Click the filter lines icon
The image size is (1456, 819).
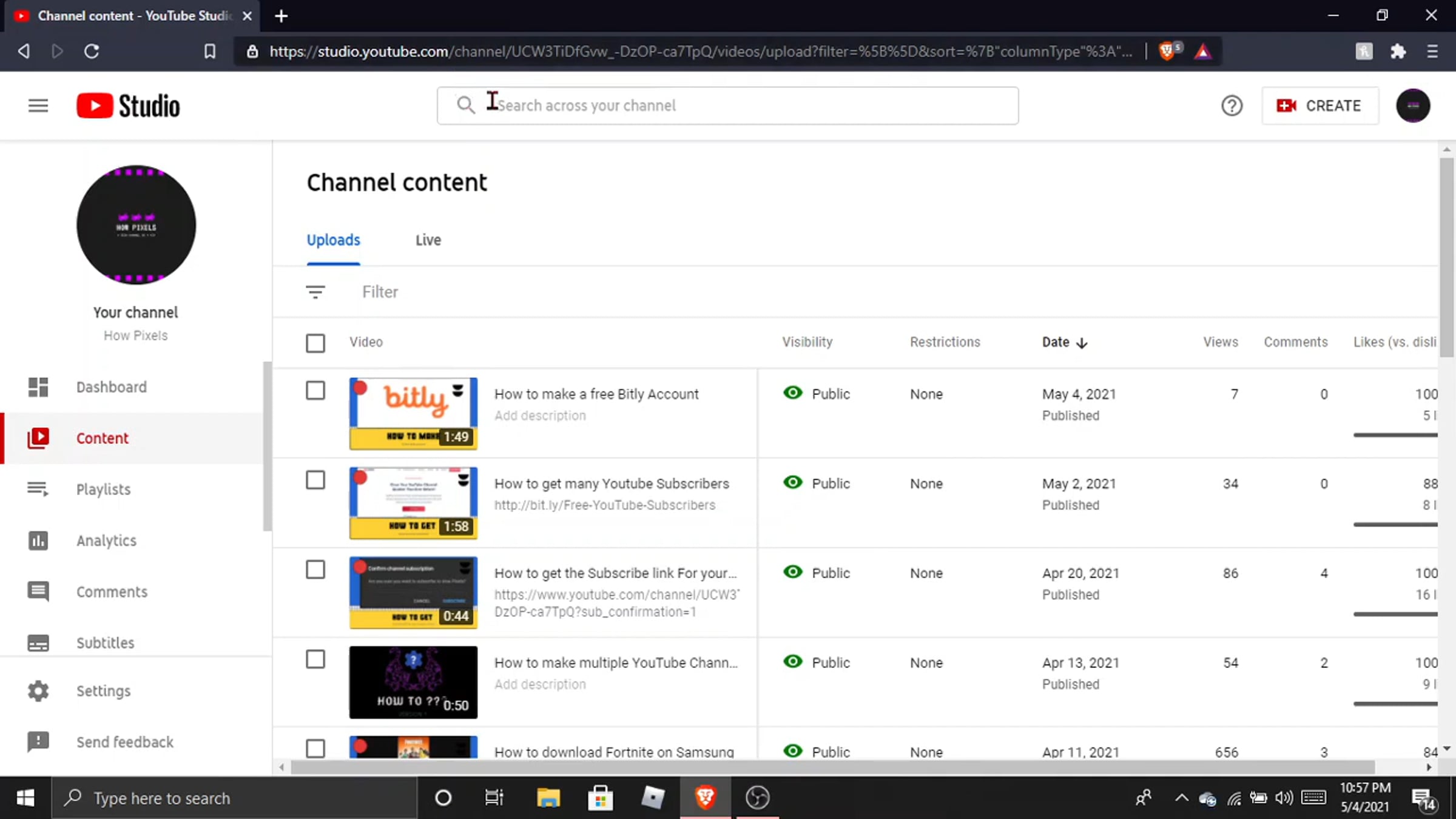(x=315, y=292)
